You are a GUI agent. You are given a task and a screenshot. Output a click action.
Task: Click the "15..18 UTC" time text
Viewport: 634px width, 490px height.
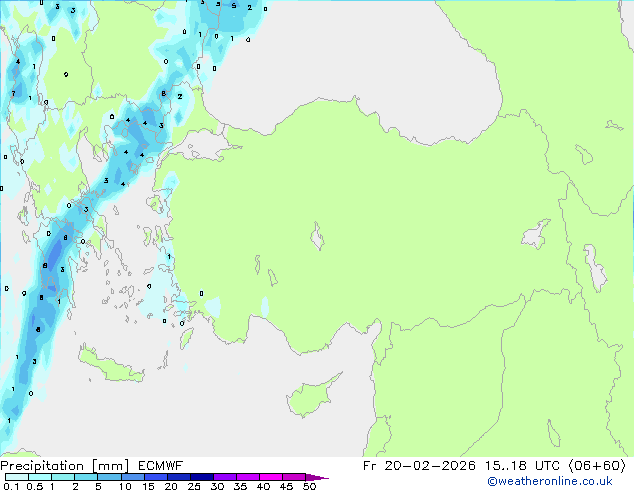pos(522,466)
